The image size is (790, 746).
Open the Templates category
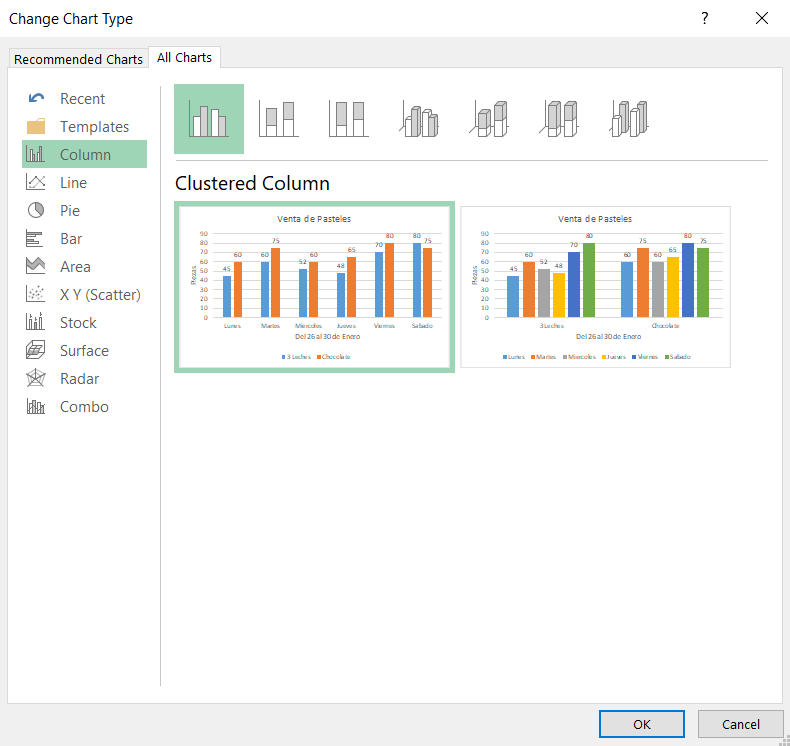click(x=94, y=126)
